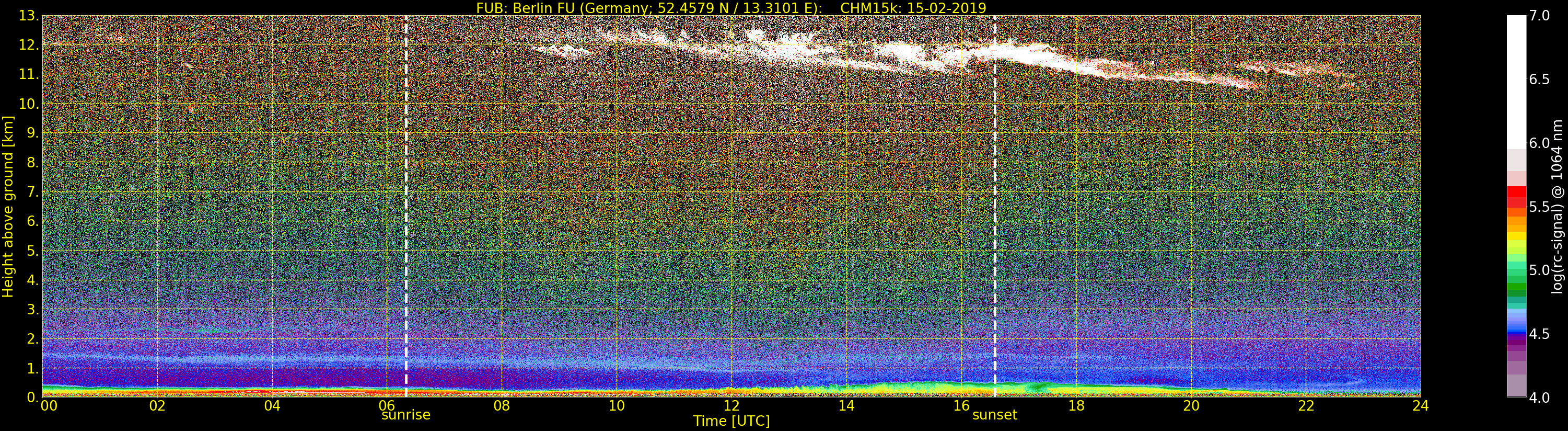Select the "CHM15k: 15-02-2019" text in the title
Viewport: 1568px width, 431px height.
click(913, 8)
